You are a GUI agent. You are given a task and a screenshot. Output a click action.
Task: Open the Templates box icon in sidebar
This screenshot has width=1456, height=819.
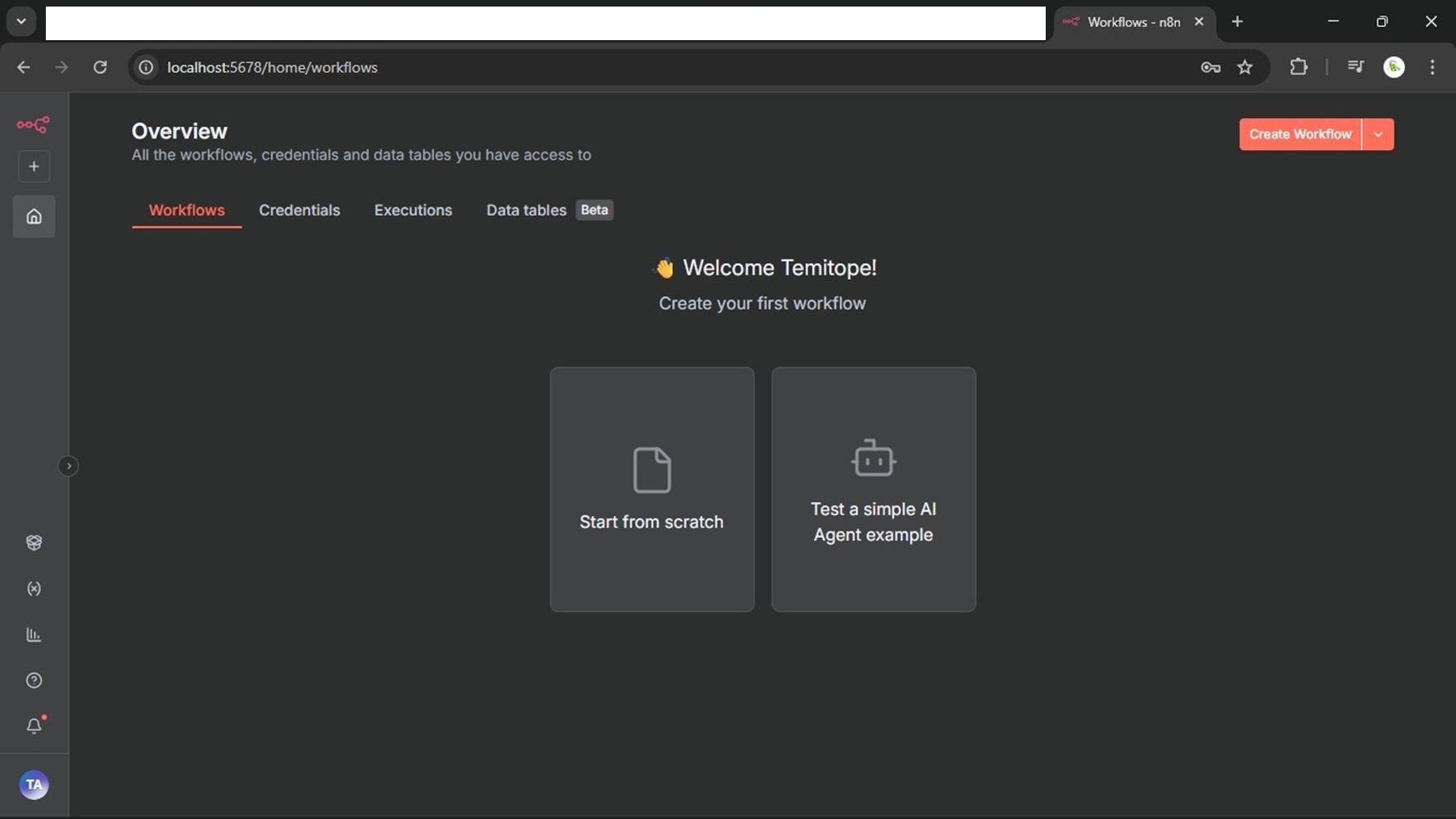point(34,542)
